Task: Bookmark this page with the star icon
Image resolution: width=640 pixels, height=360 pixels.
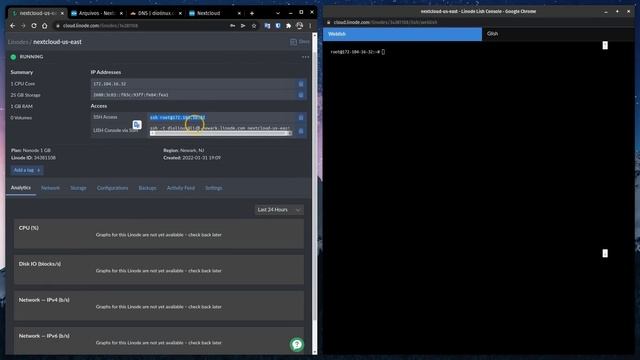Action: click(x=254, y=26)
